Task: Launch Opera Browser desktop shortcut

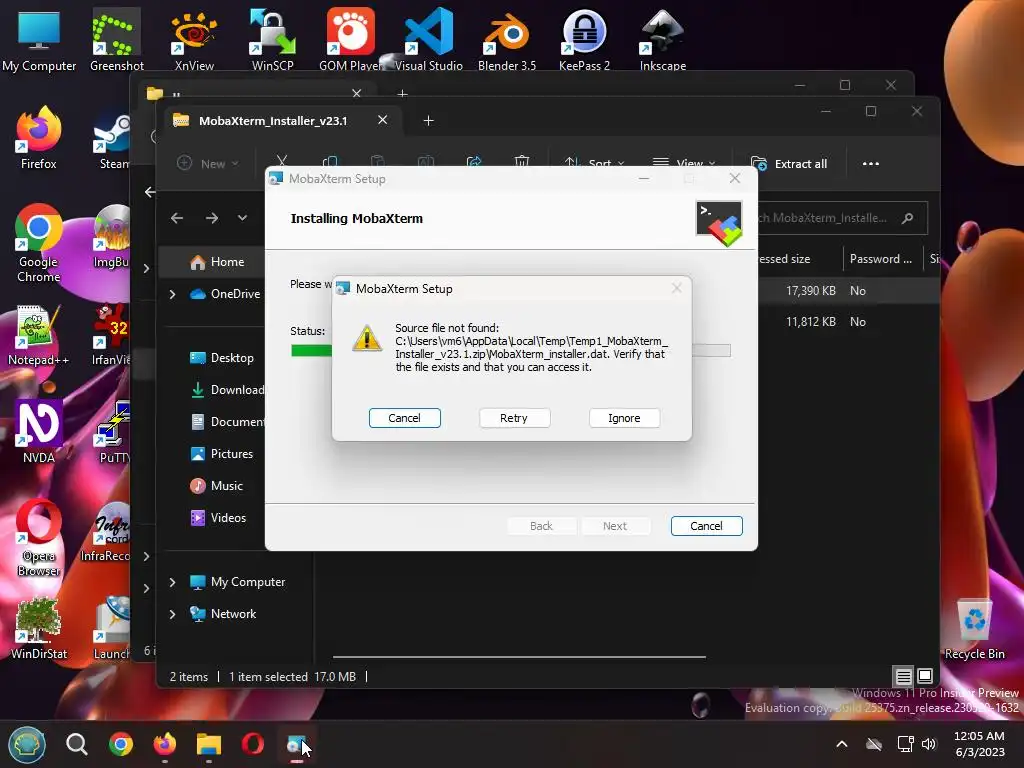Action: [39, 537]
